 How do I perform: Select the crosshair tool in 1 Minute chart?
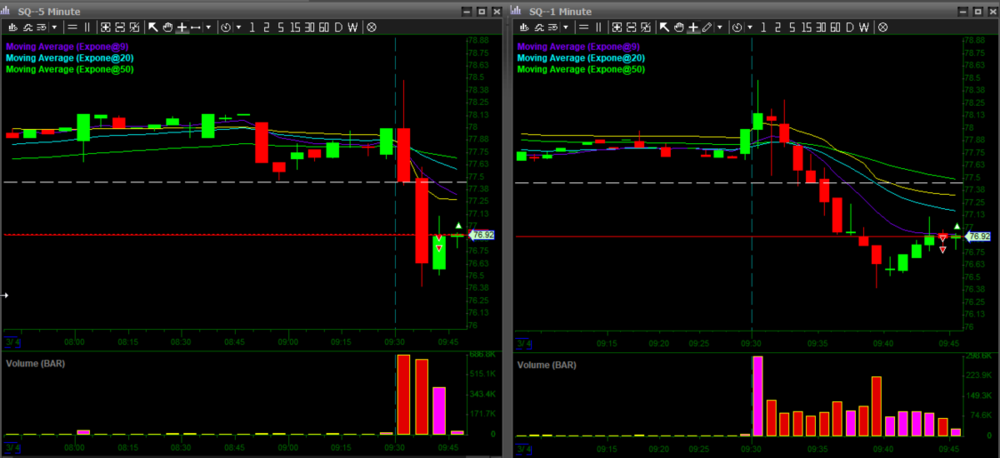[x=693, y=27]
